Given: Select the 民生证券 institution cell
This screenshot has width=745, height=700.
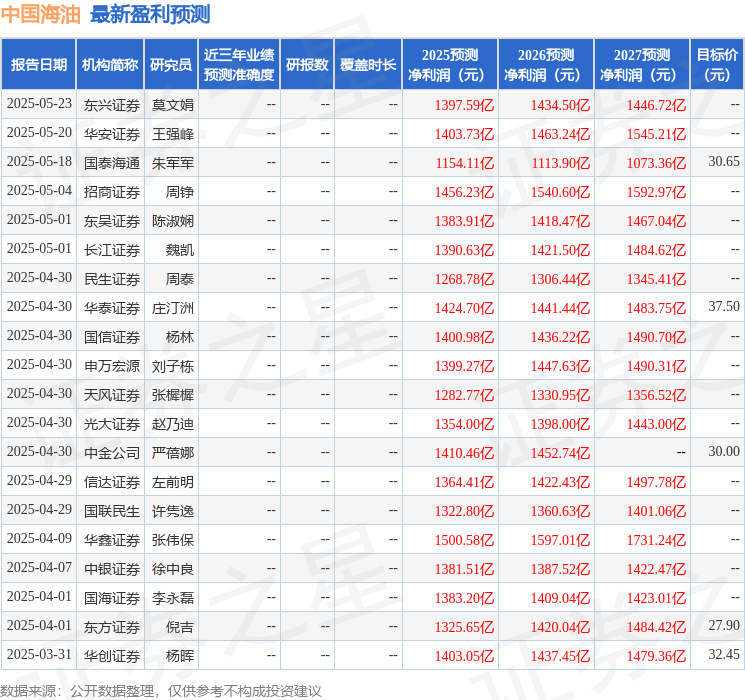Looking at the screenshot, I should [x=112, y=278].
